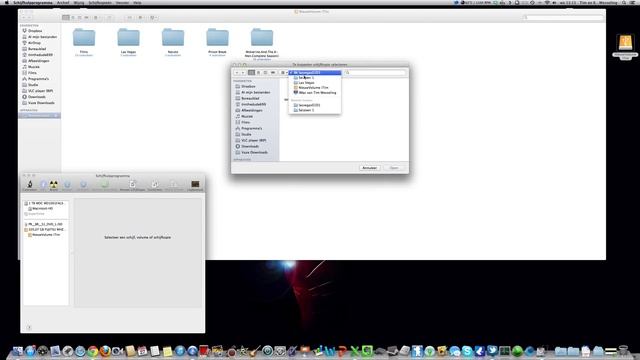The height and width of the screenshot is (360, 640).
Task: Open the Films folder in the Finder window
Action: coord(84,38)
